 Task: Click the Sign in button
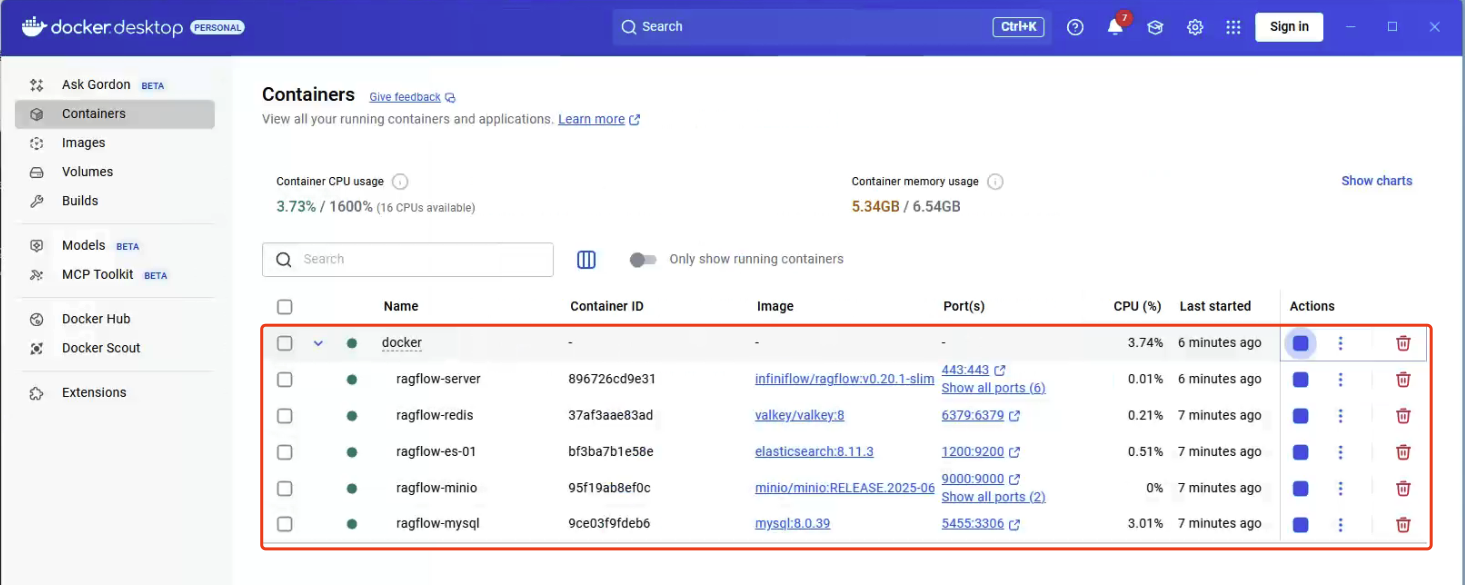pos(1289,27)
